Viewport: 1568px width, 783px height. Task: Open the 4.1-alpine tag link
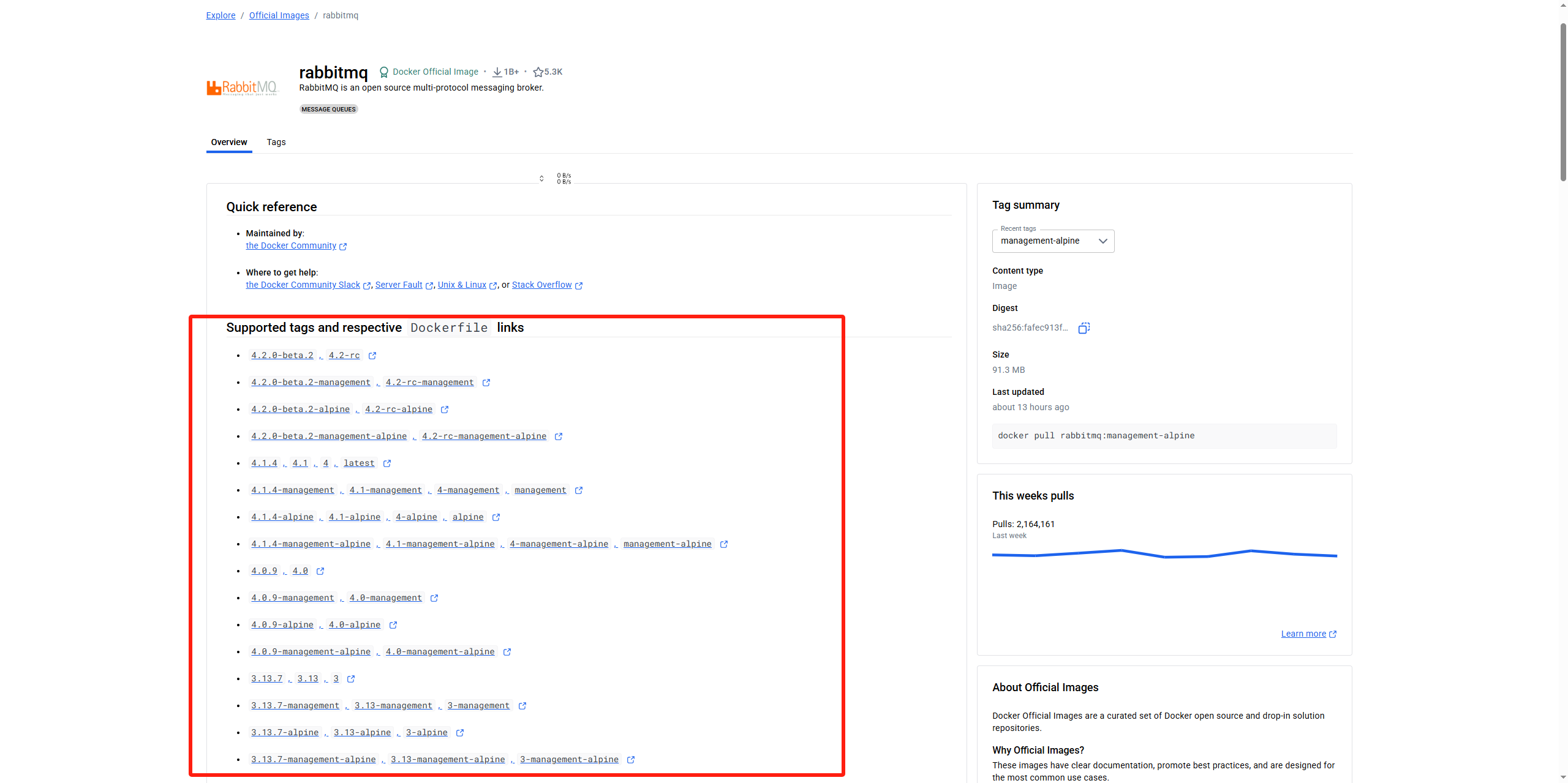(355, 517)
